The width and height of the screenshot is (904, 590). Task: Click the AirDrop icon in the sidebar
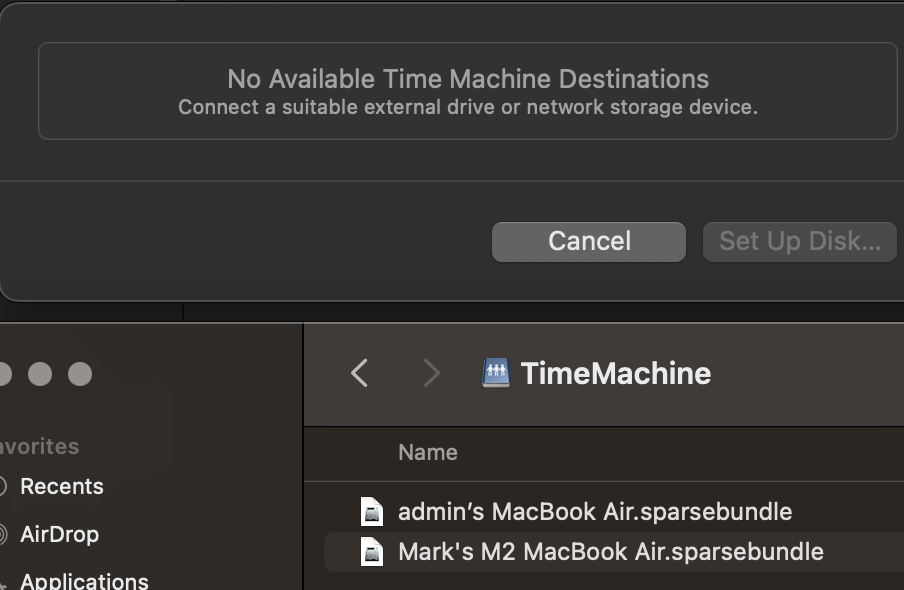point(3,534)
